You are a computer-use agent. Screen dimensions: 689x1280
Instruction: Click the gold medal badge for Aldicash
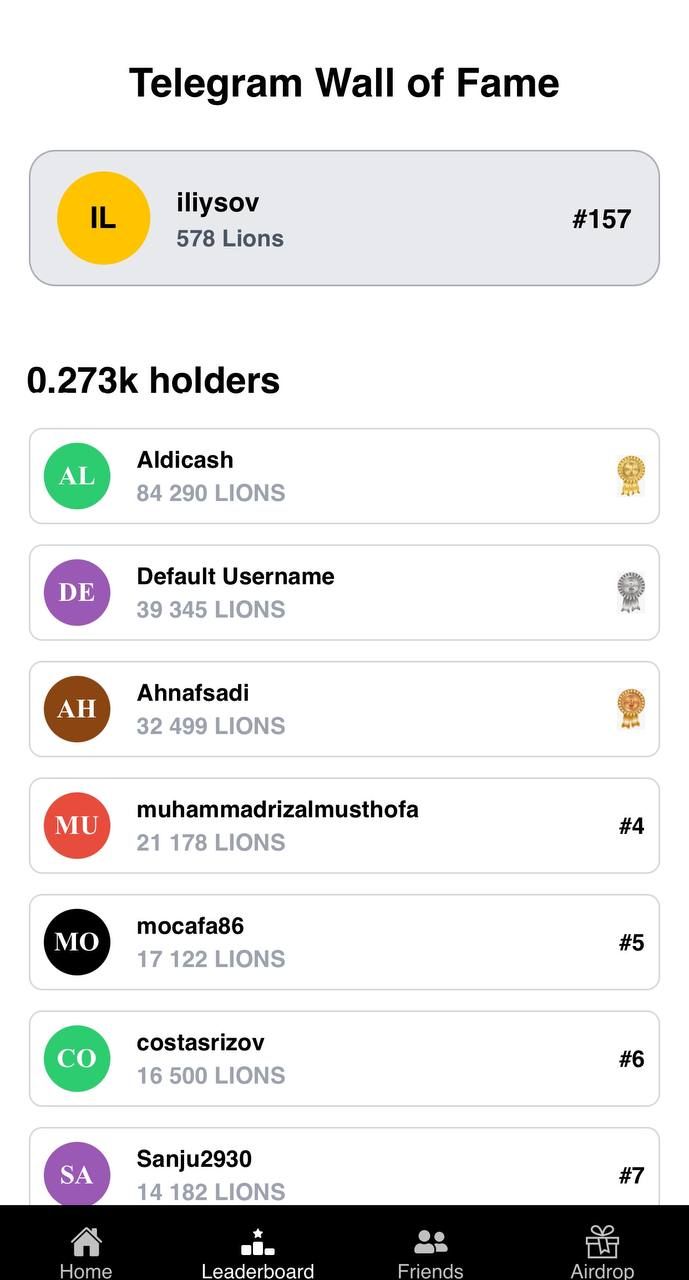click(631, 476)
